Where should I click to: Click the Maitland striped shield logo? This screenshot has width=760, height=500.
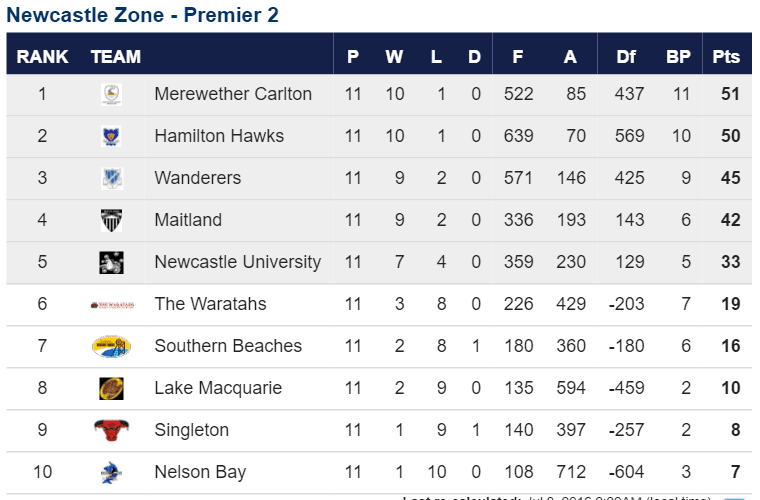coord(111,220)
